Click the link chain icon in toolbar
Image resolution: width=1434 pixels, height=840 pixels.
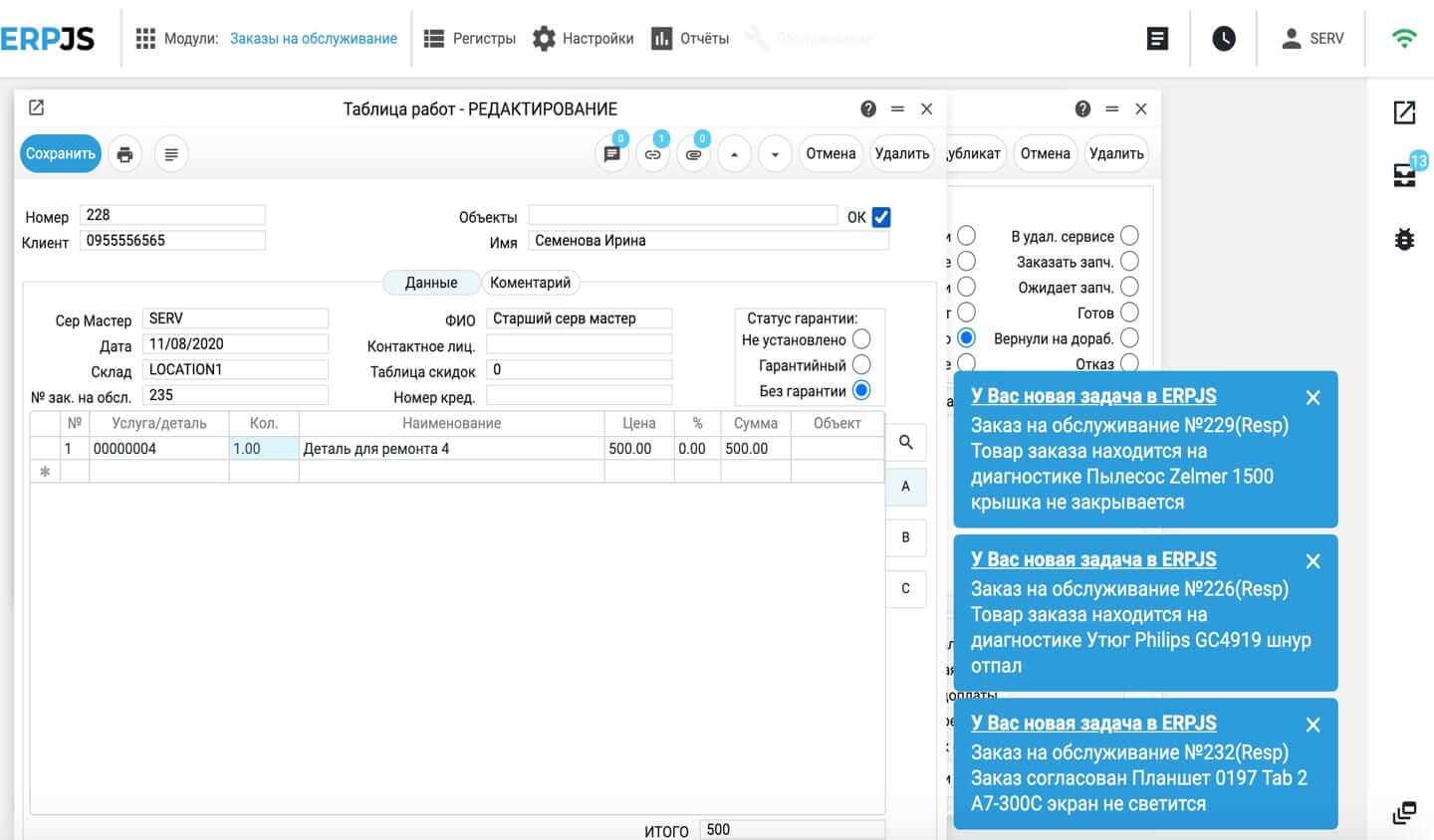652,154
